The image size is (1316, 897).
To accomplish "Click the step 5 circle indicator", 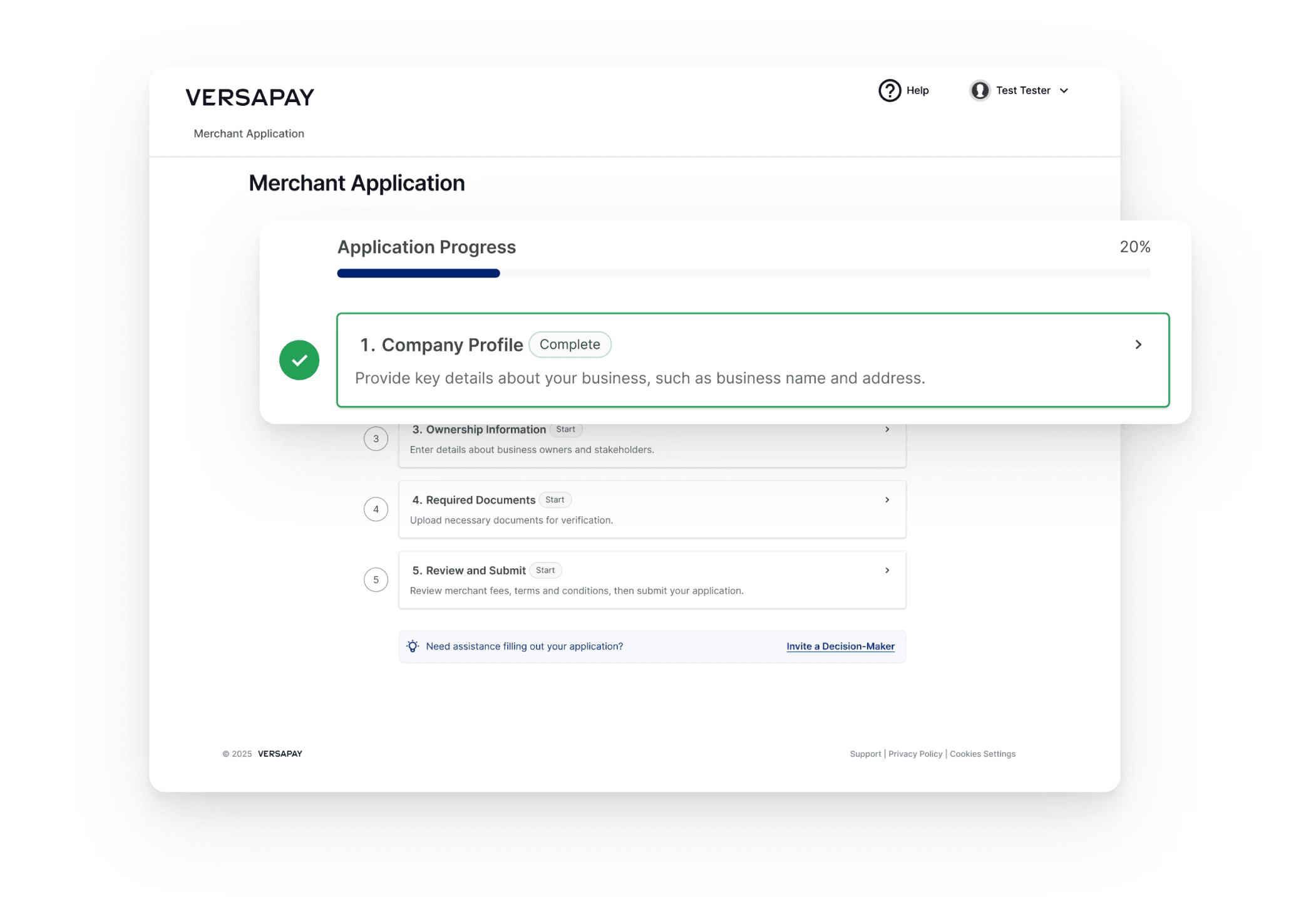I will [x=376, y=579].
